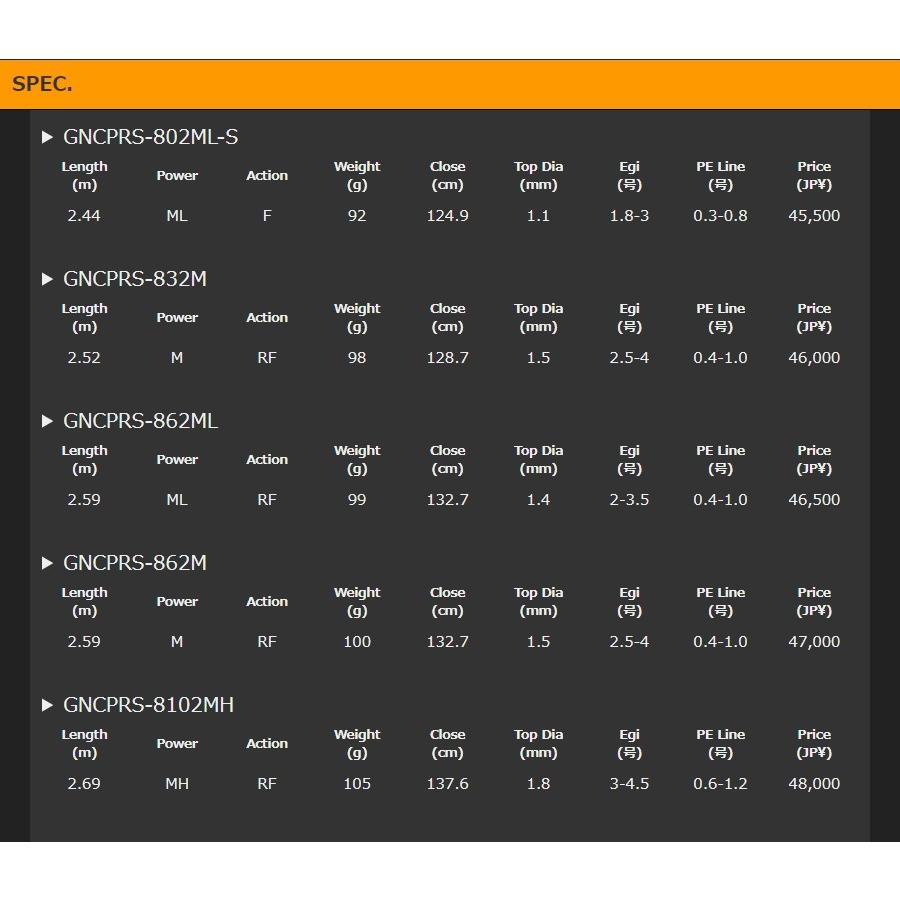Open the GNCPRS-802ML-S model title
The height and width of the screenshot is (900, 900).
(150, 138)
